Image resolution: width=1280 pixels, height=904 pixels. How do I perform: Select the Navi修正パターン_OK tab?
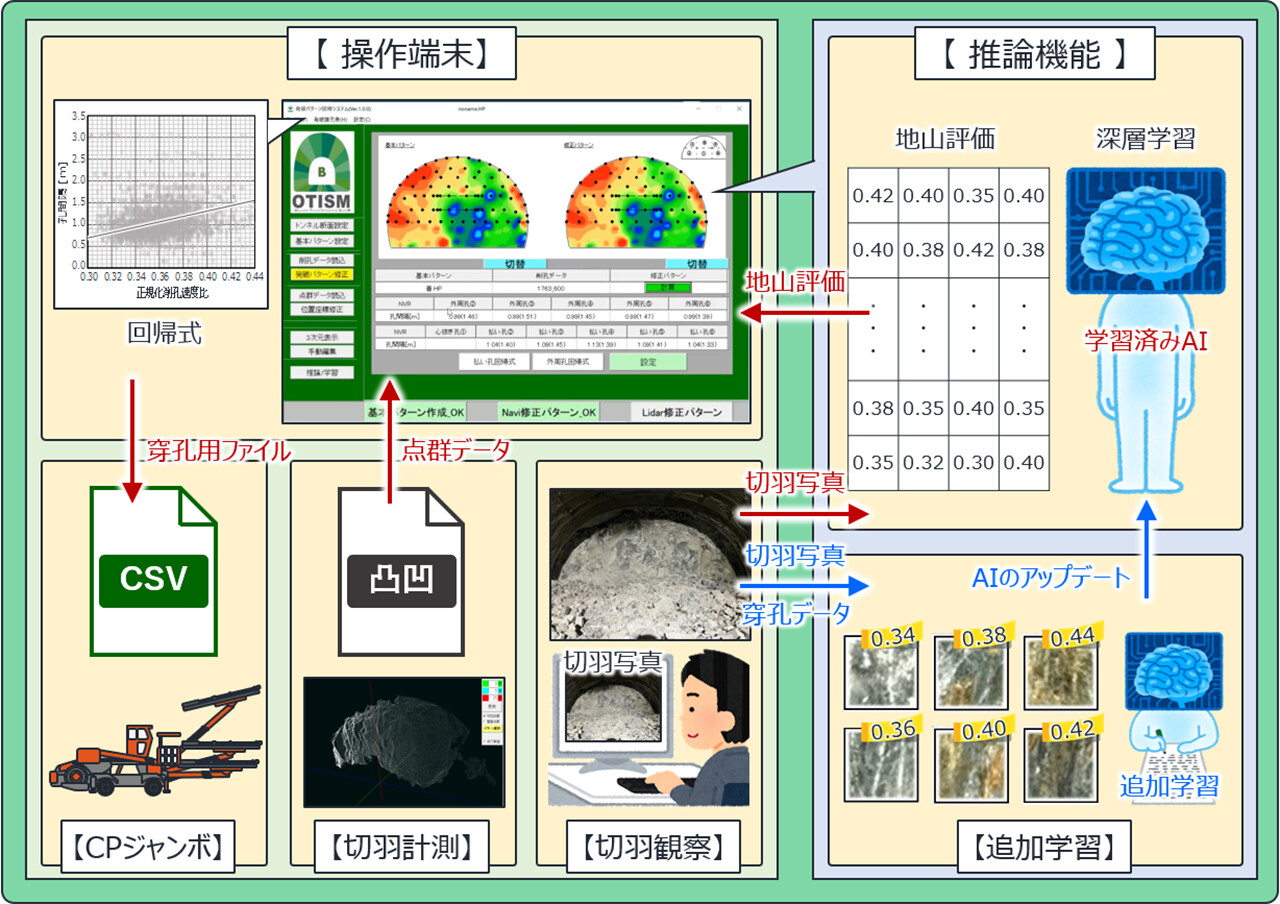coord(548,412)
